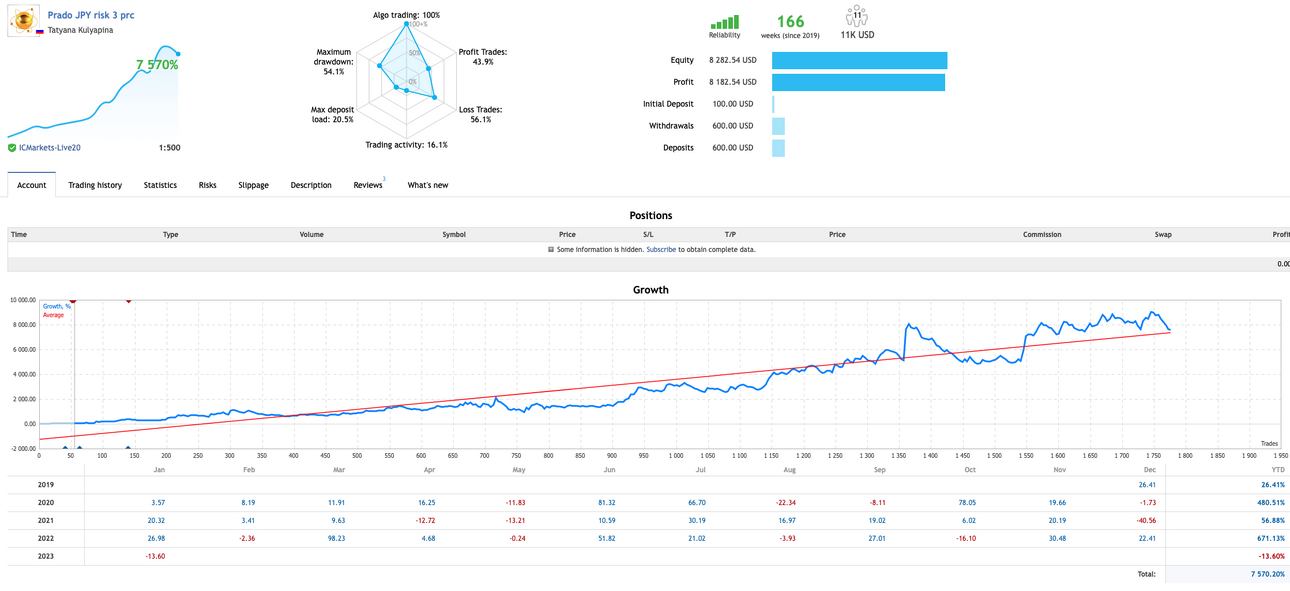
Task: Click the Initial Deposit 100.00 USD value
Action: coord(733,104)
